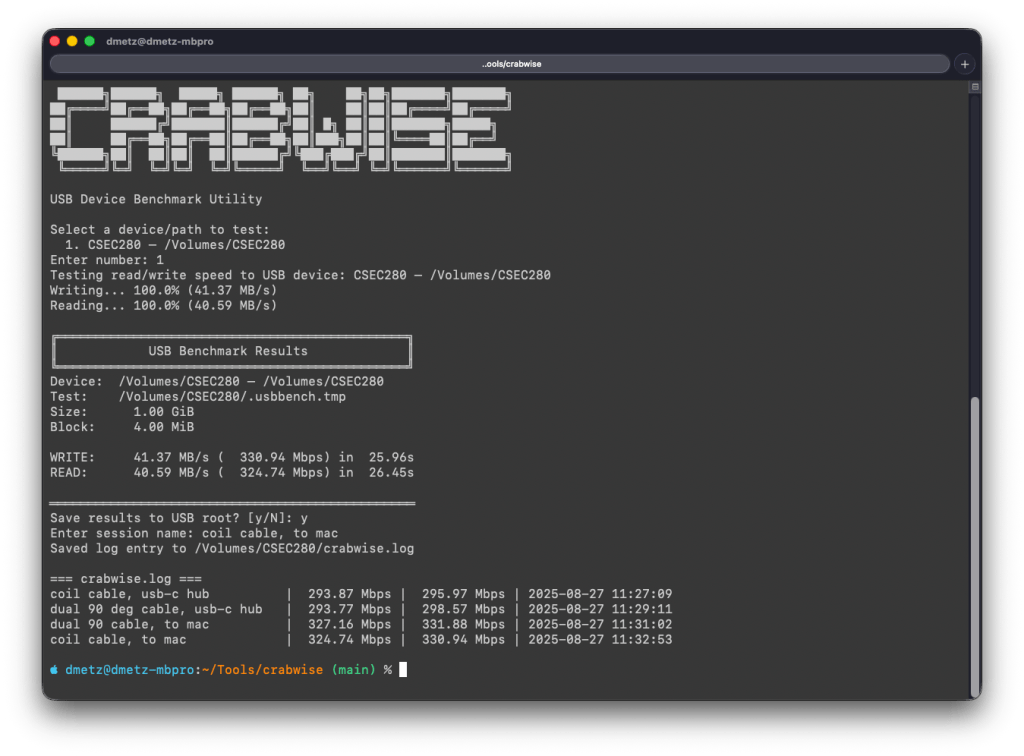Click the scrollbar up arrow at top
Screen dimensions: 1024x756
click(x=975, y=87)
